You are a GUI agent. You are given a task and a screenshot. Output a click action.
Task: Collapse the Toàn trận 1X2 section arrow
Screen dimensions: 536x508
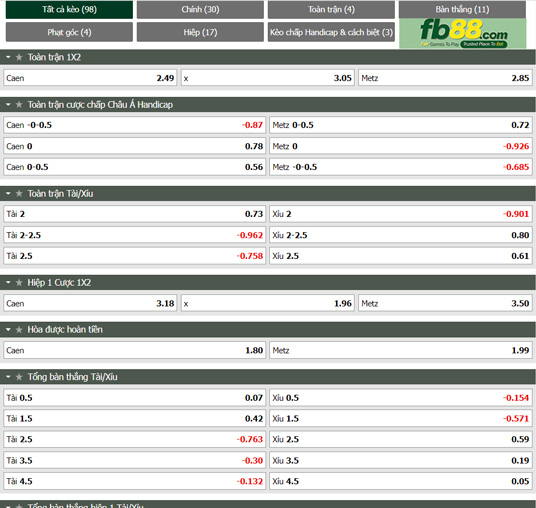pyautogui.click(x=8, y=57)
